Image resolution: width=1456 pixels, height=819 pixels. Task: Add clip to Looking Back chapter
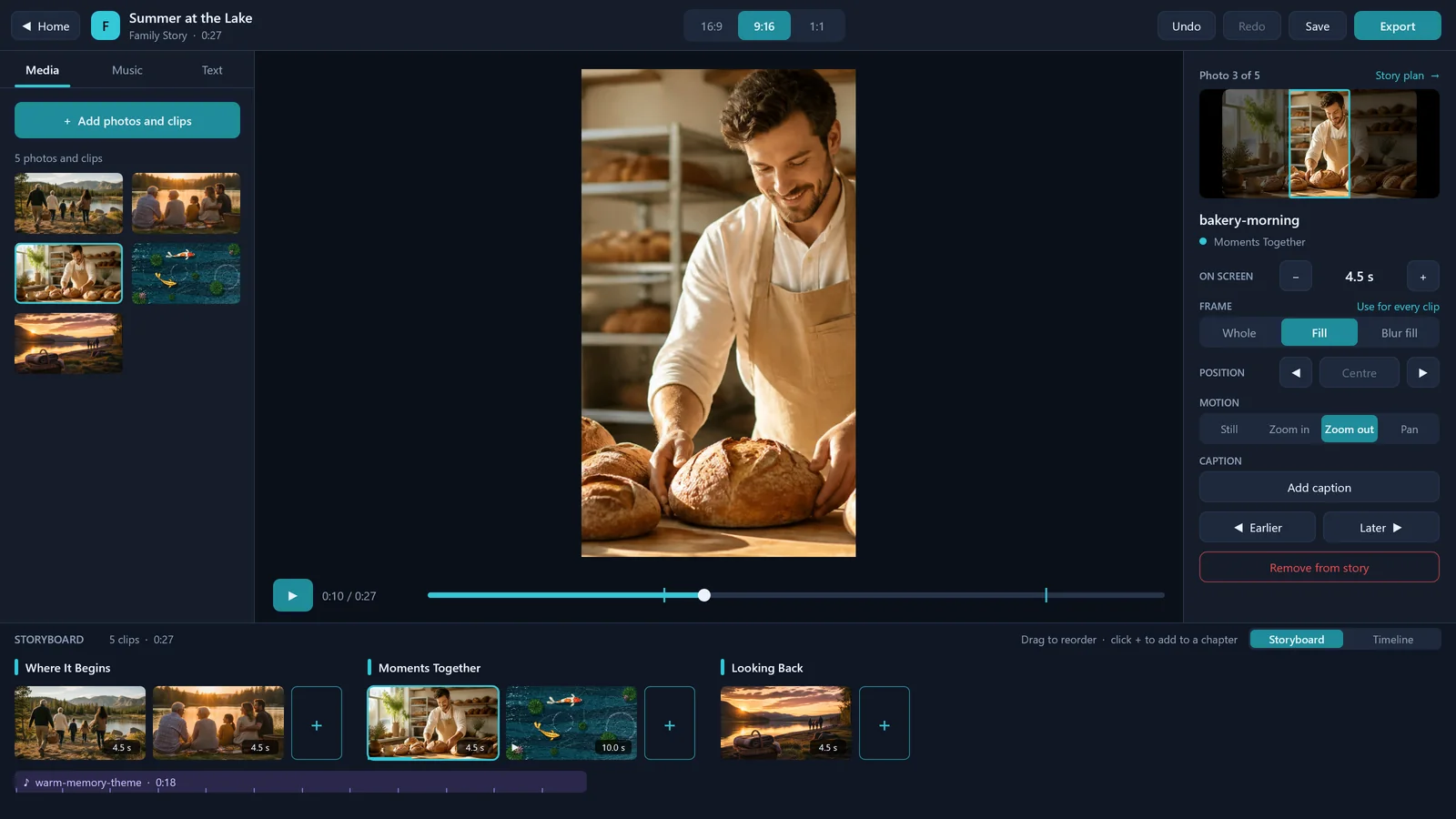coord(885,723)
